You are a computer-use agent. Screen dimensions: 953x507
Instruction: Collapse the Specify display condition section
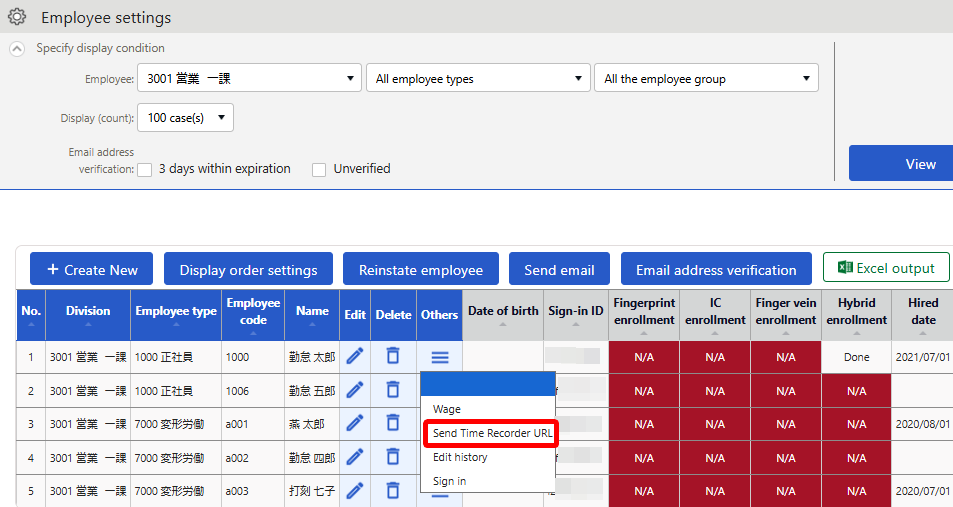click(17, 49)
